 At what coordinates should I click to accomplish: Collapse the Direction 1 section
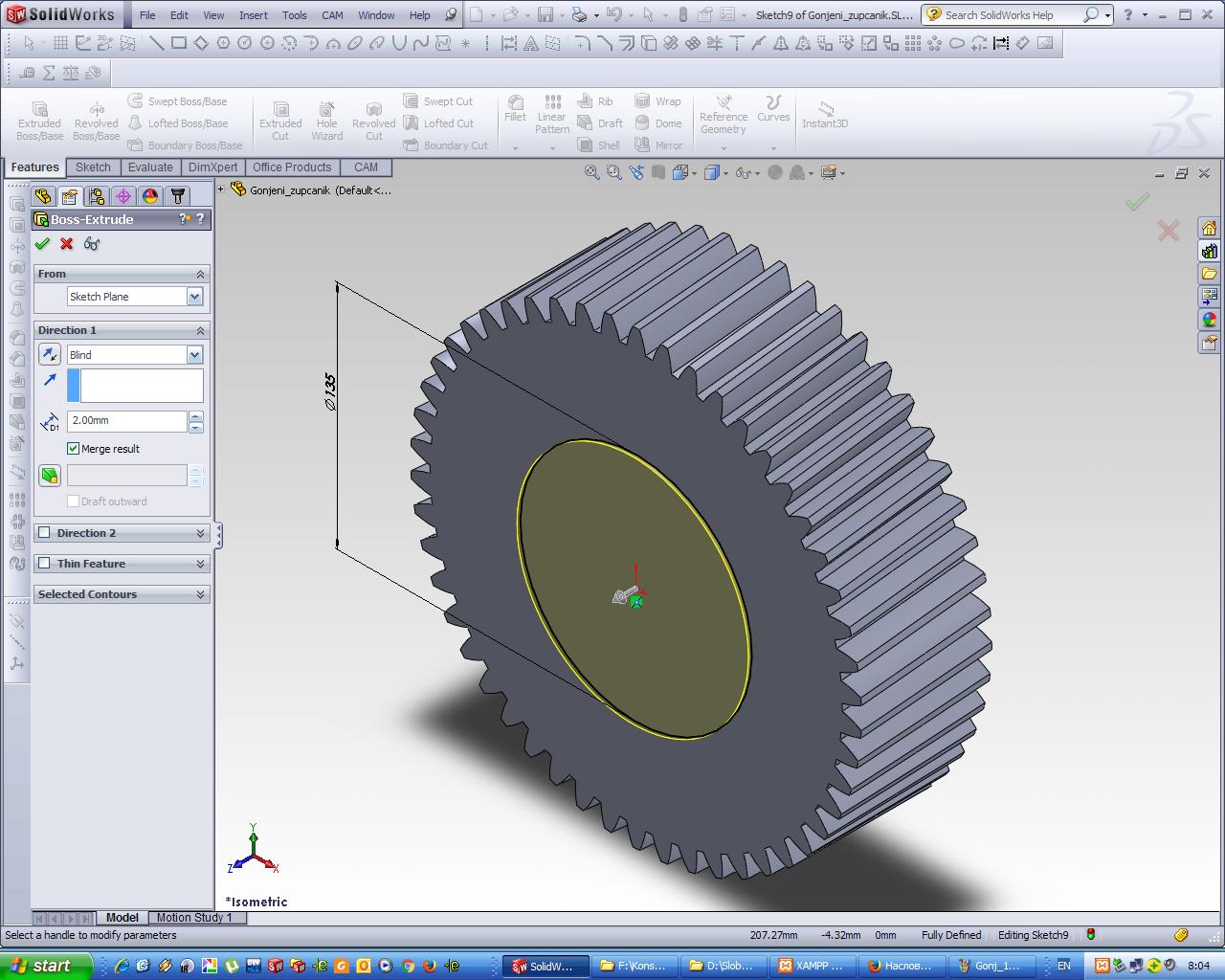[x=200, y=331]
